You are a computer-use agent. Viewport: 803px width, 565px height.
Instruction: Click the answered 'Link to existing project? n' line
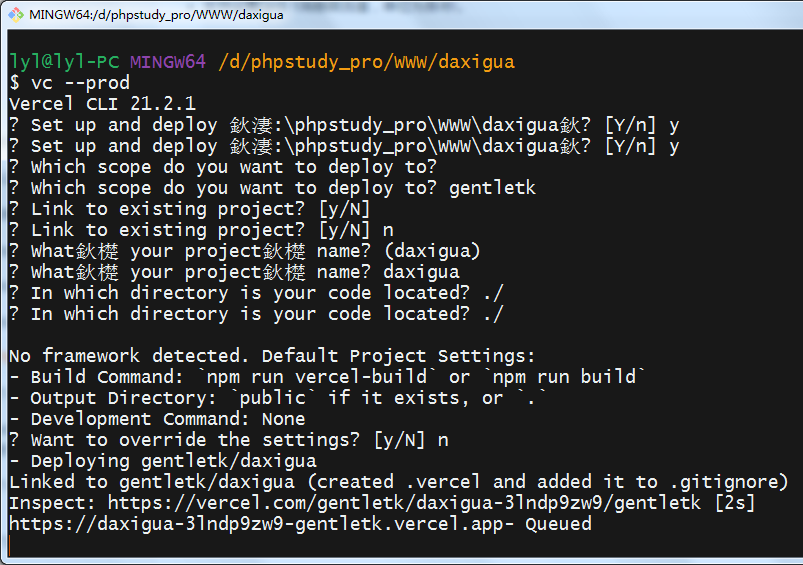pos(200,230)
